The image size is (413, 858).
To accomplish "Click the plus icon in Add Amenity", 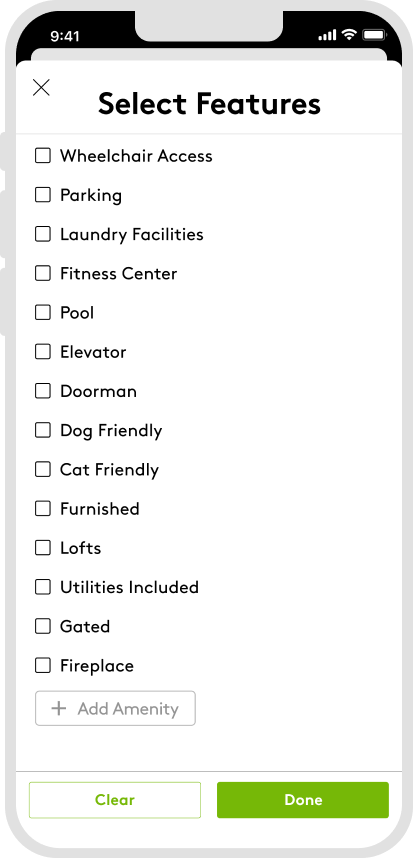I will coord(59,709).
